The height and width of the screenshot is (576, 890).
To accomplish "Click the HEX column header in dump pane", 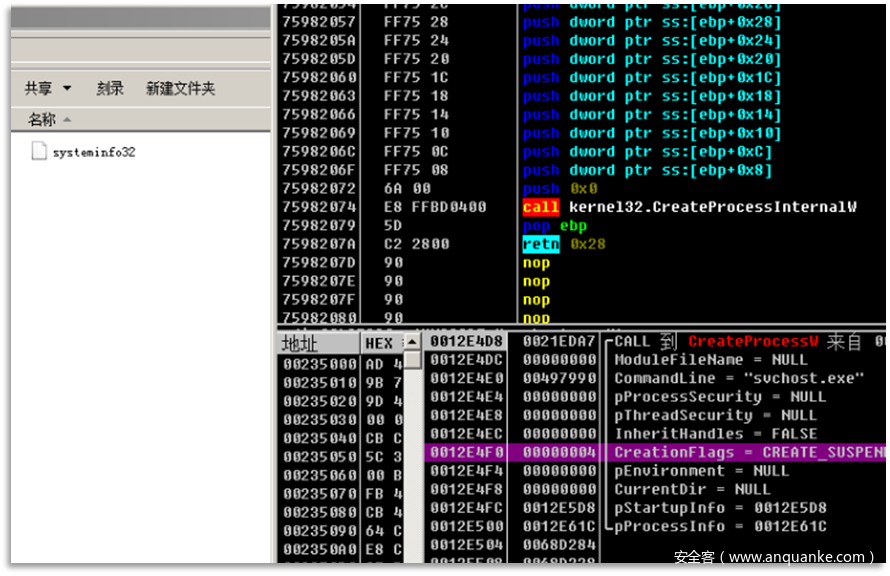I will click(x=379, y=343).
